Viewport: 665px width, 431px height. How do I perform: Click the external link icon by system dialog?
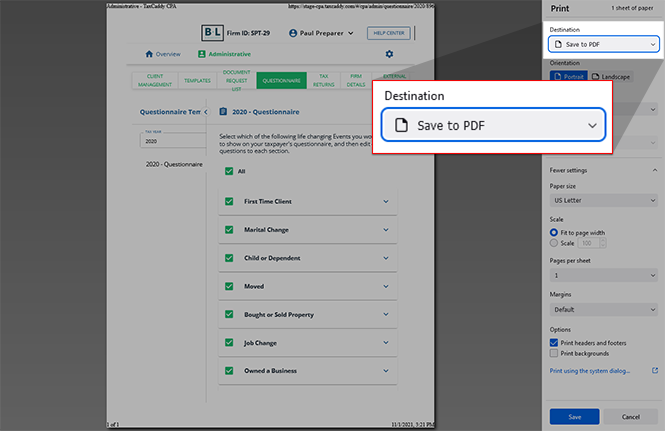click(655, 370)
